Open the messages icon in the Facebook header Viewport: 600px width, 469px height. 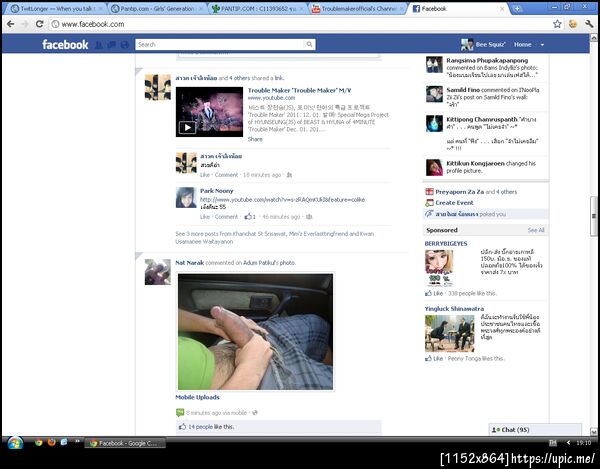(x=111, y=45)
